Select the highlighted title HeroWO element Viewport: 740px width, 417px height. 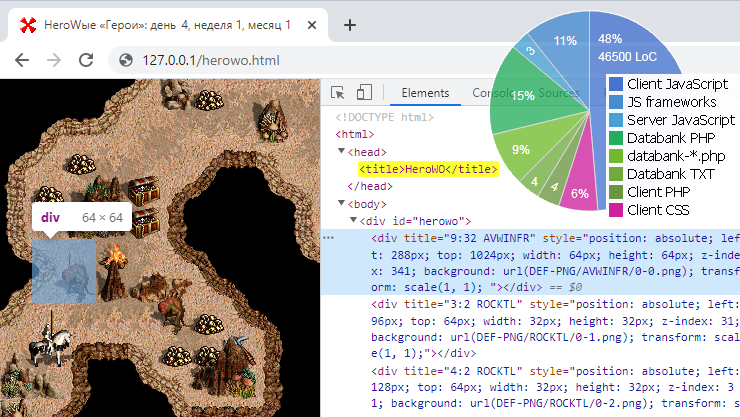428,169
